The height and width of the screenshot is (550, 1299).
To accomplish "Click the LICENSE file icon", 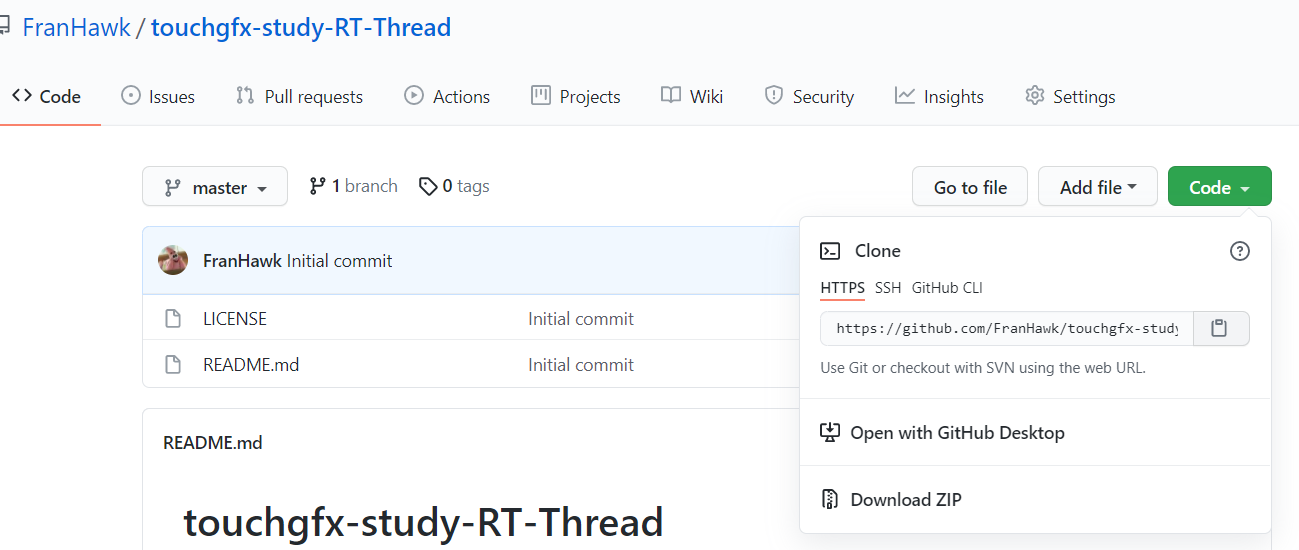I will (x=173, y=319).
